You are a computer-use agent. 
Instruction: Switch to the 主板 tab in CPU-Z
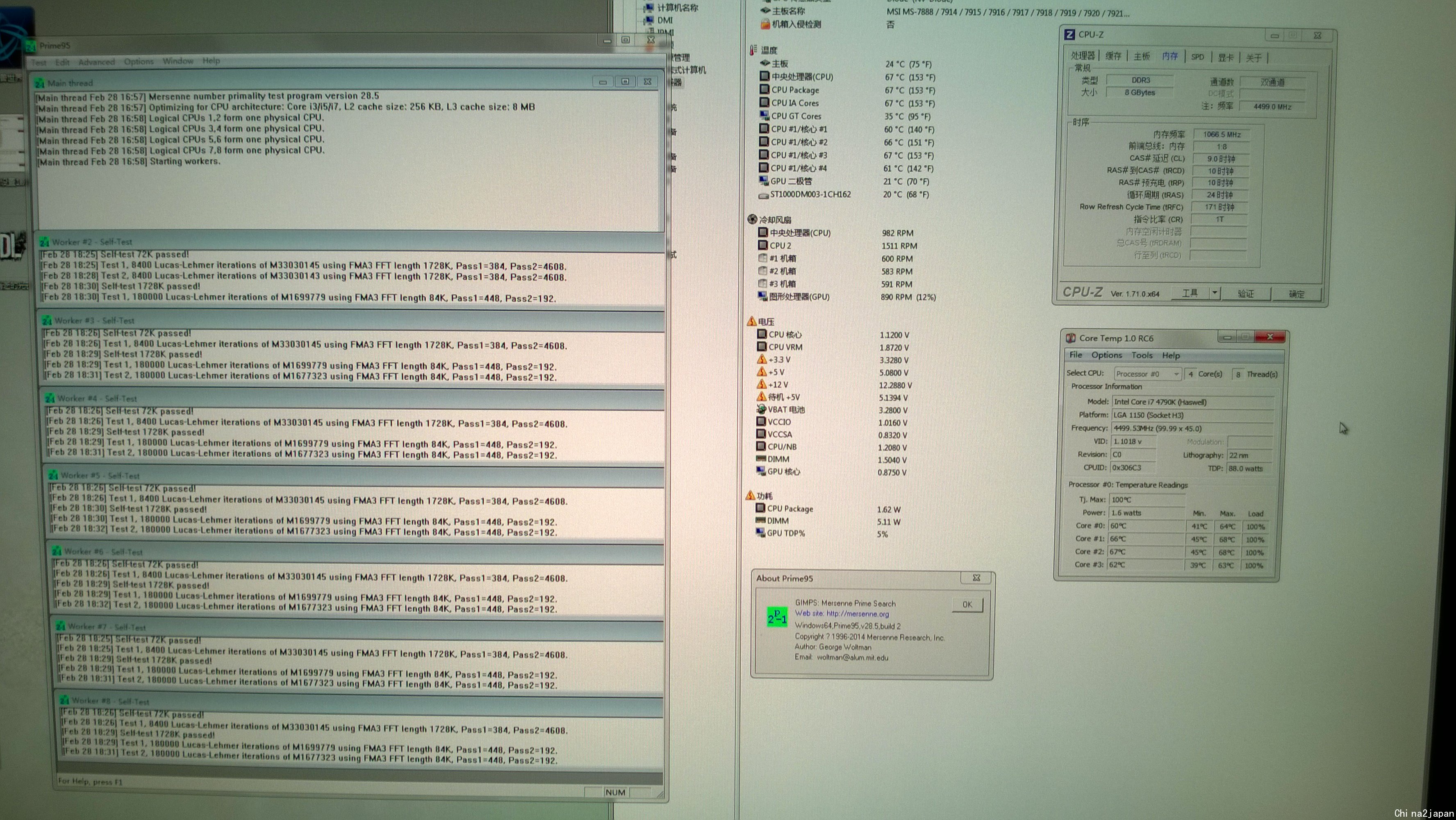tap(1142, 56)
